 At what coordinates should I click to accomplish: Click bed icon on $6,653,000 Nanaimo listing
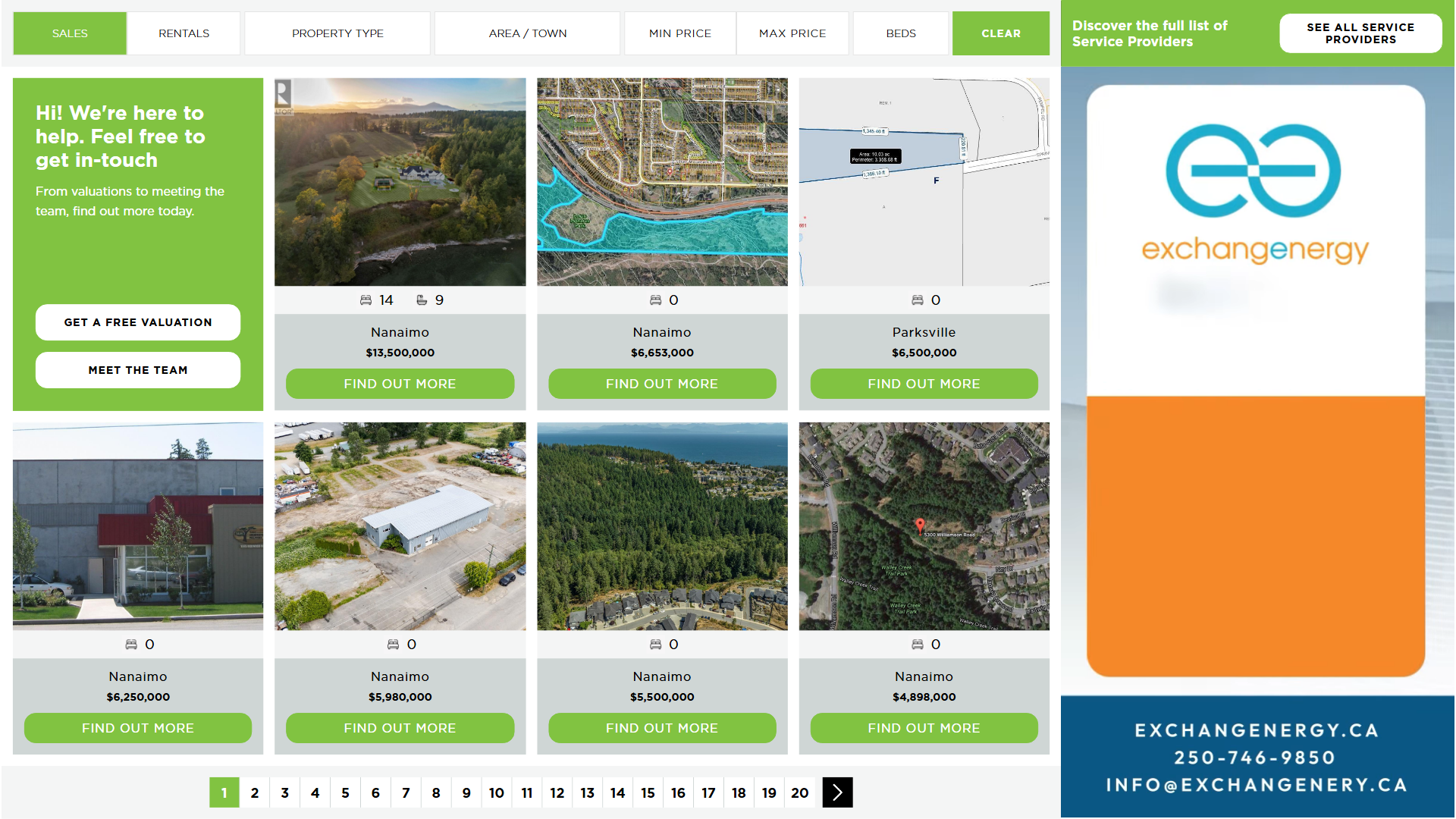point(655,300)
